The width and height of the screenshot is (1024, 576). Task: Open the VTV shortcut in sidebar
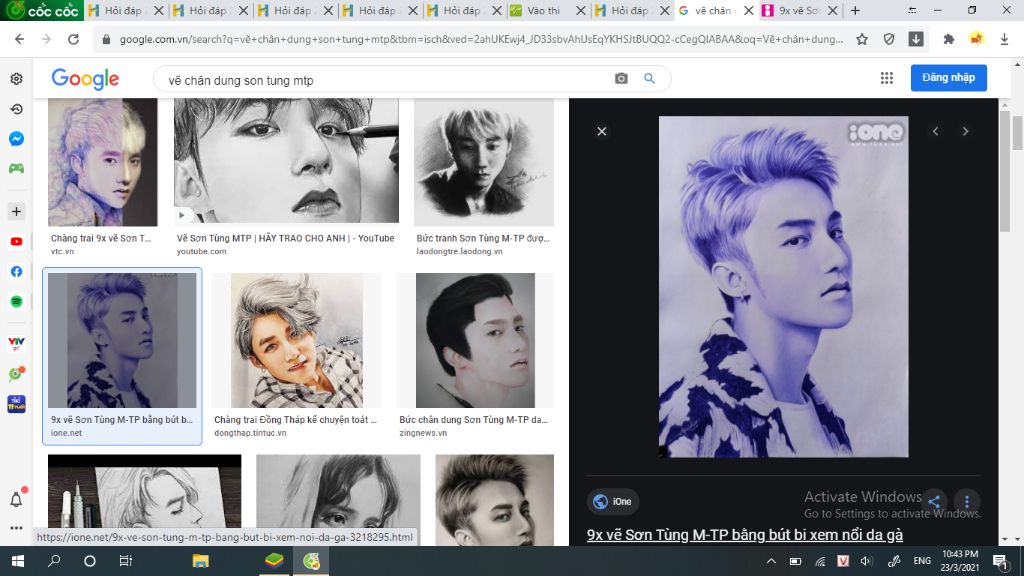point(16,343)
